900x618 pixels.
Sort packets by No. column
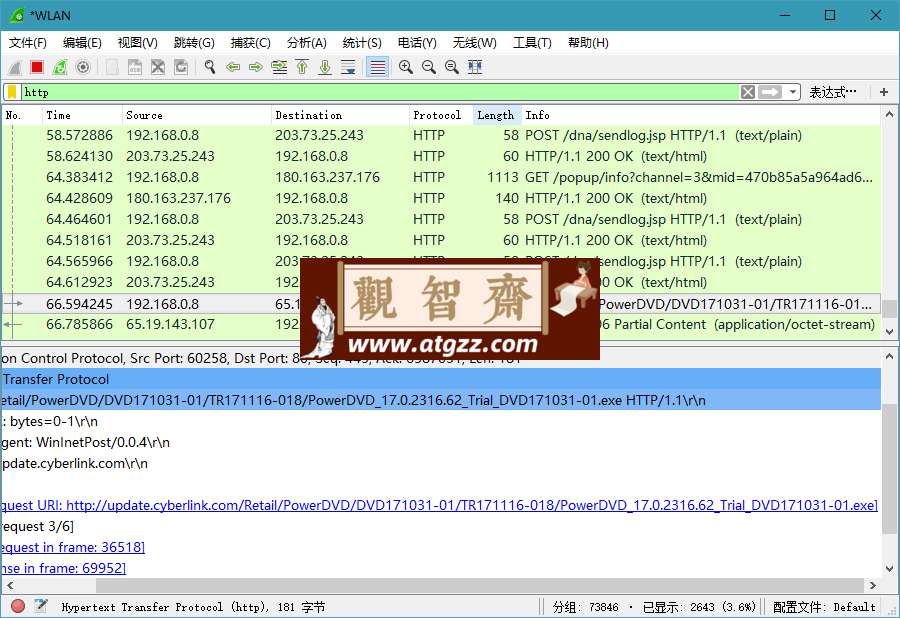[x=22, y=115]
